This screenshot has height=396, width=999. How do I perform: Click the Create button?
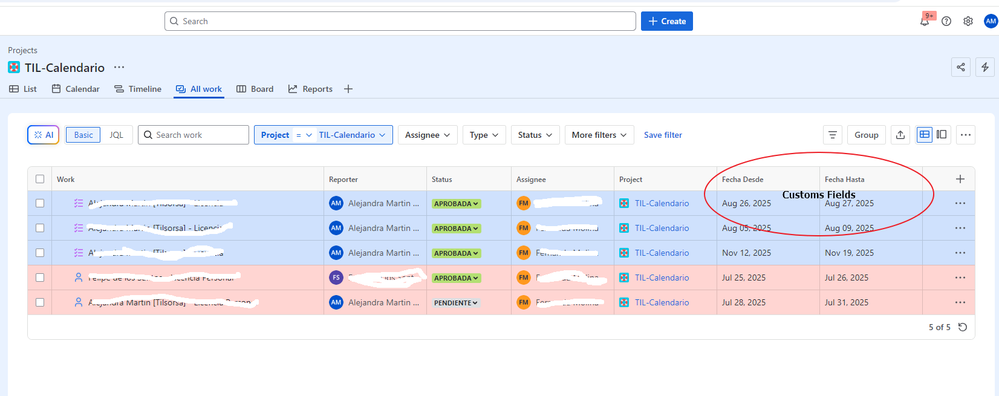coord(666,21)
